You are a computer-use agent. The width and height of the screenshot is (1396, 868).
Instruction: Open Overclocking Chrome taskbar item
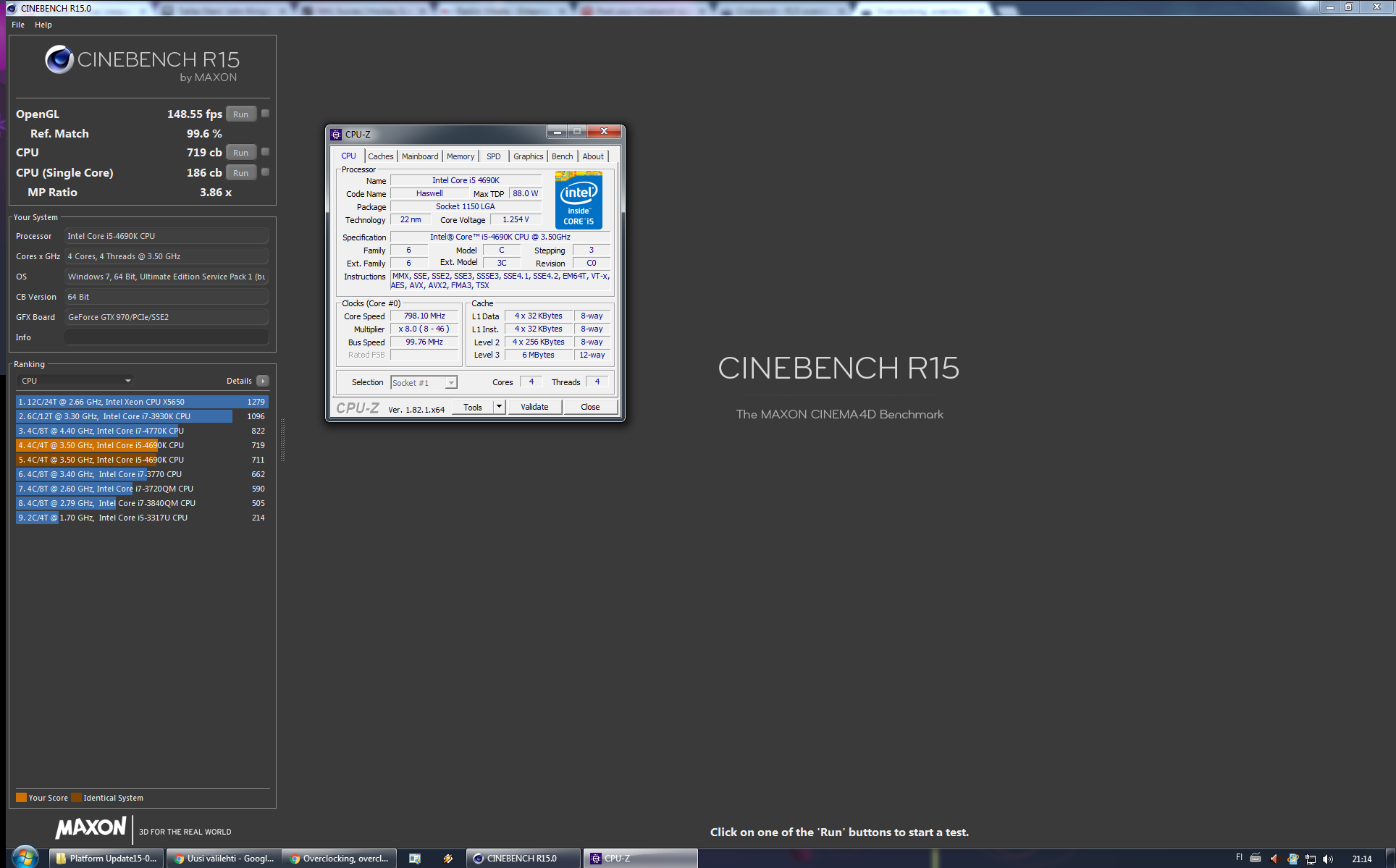[340, 859]
